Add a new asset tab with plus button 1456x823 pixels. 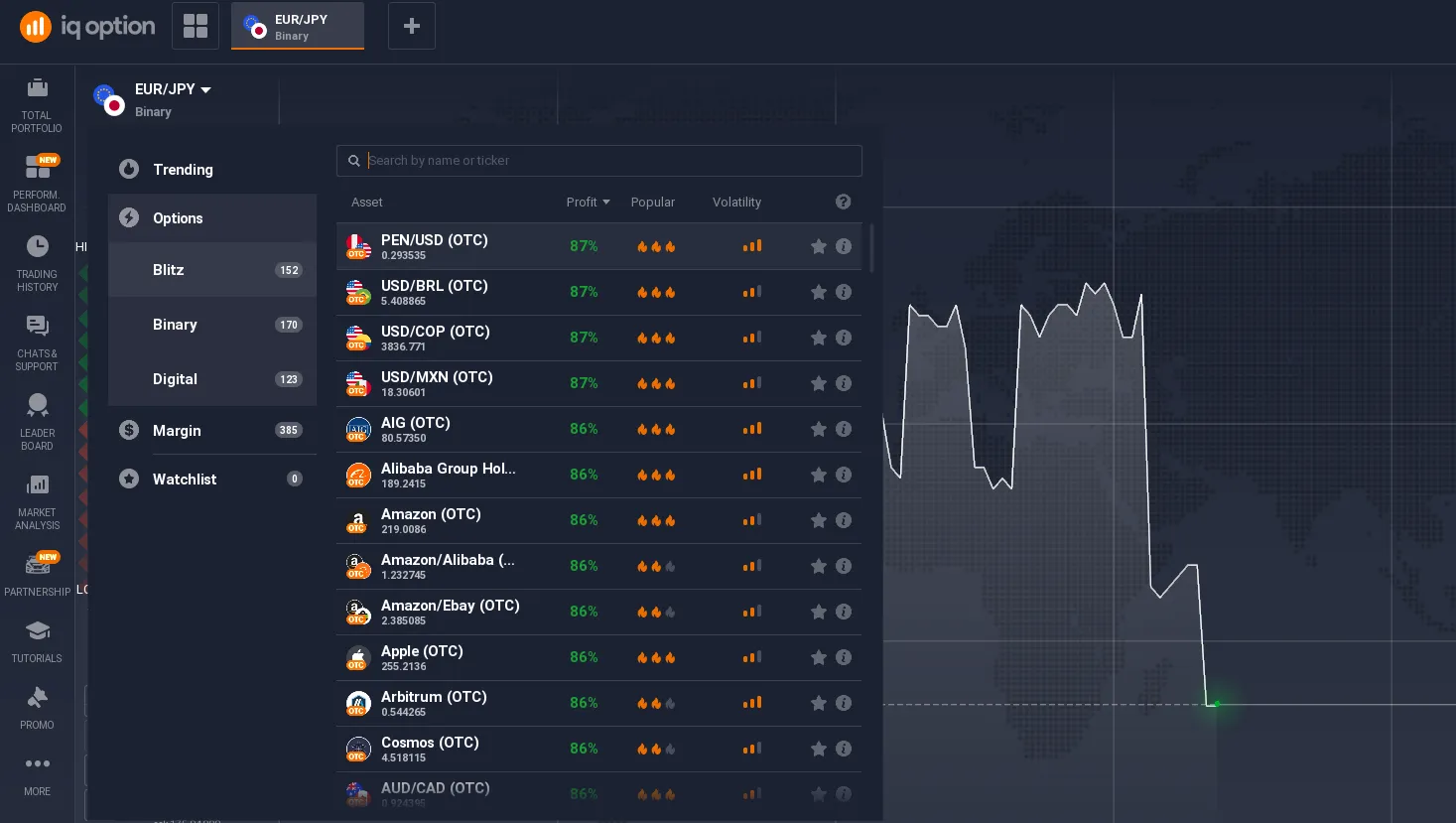click(x=412, y=26)
